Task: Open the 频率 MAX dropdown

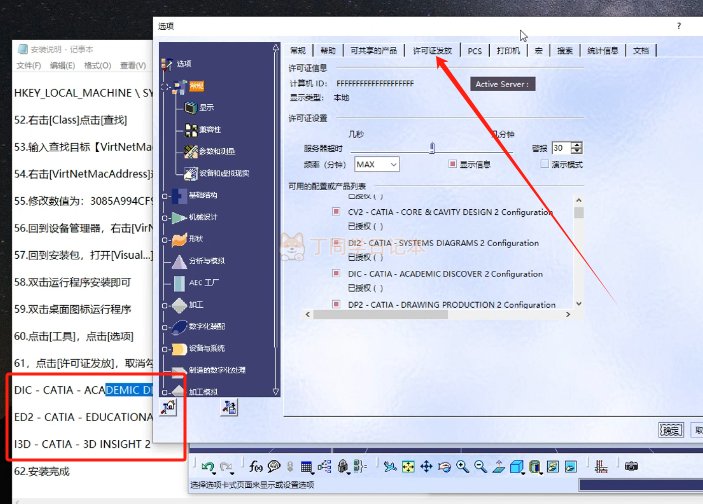Action: pos(377,164)
